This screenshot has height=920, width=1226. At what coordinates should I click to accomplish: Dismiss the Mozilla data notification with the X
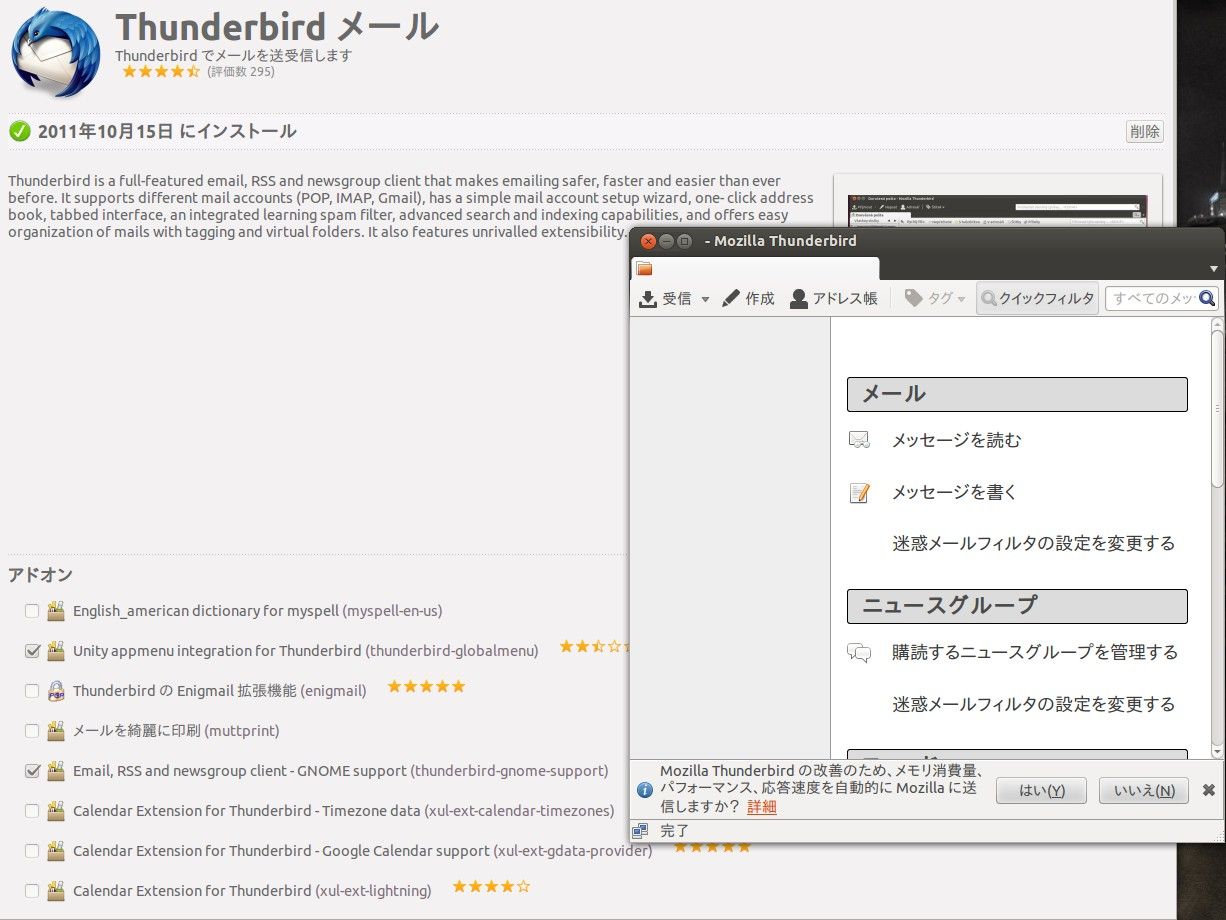click(x=1208, y=790)
